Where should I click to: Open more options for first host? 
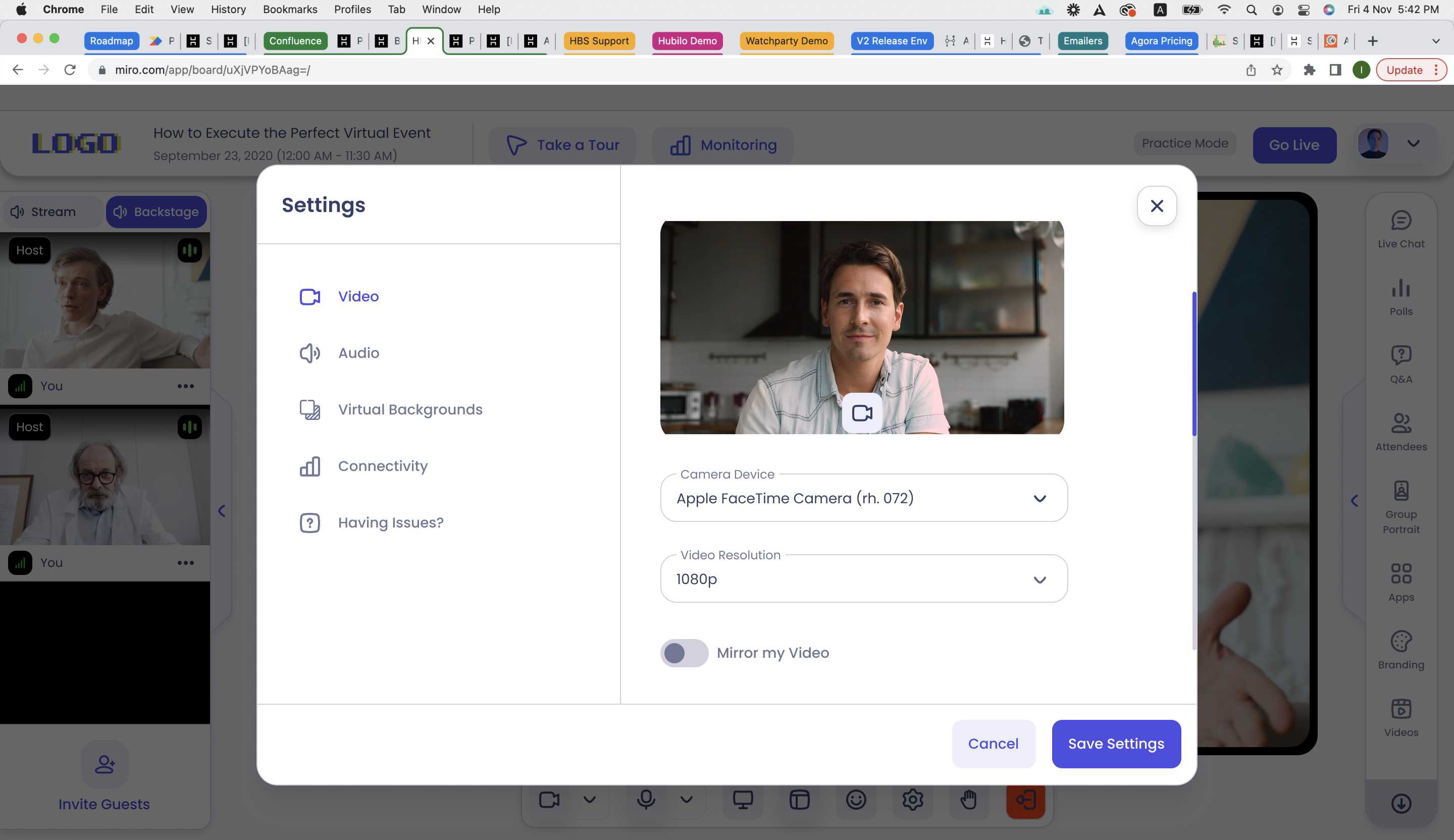(x=185, y=386)
